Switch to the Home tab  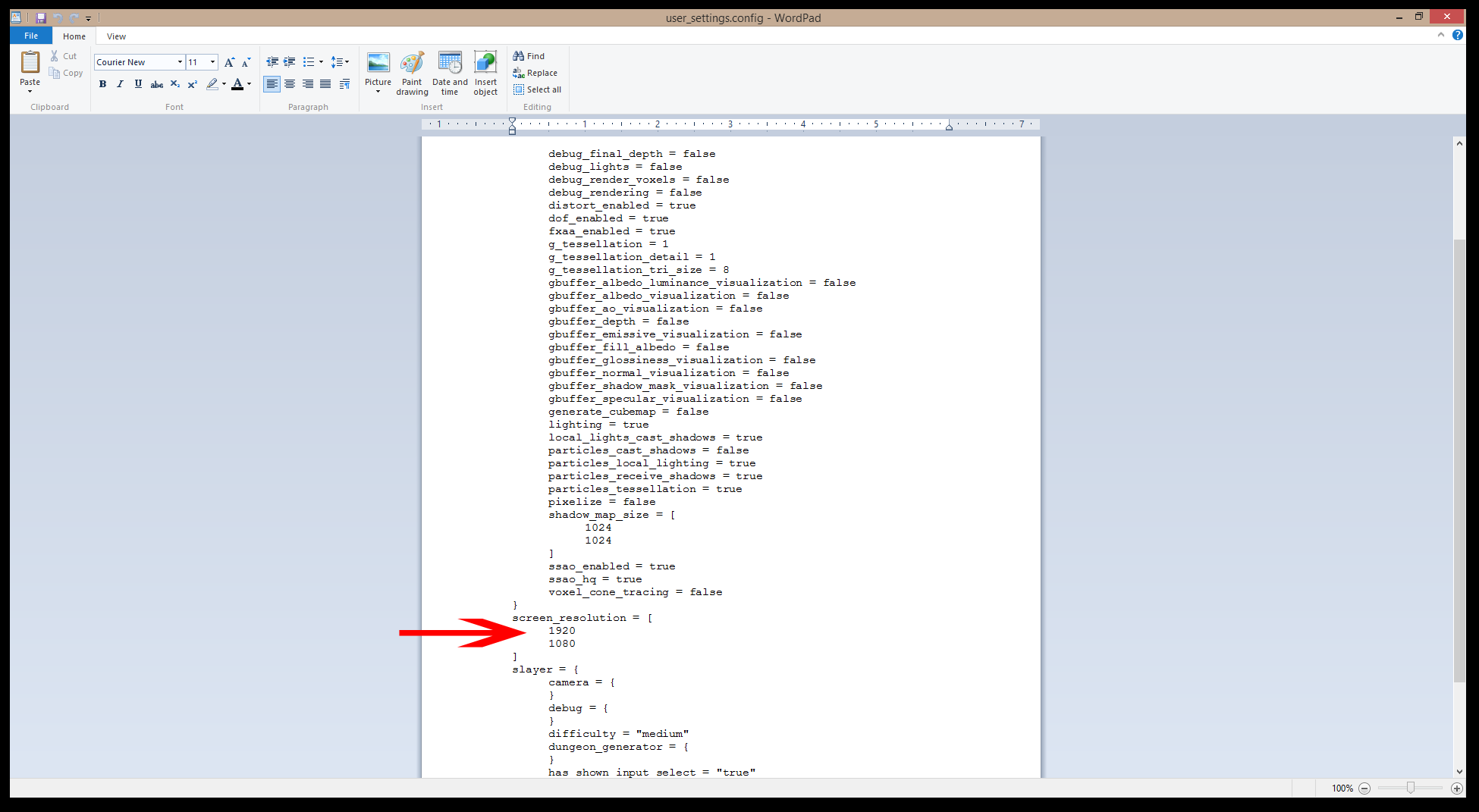coord(74,36)
